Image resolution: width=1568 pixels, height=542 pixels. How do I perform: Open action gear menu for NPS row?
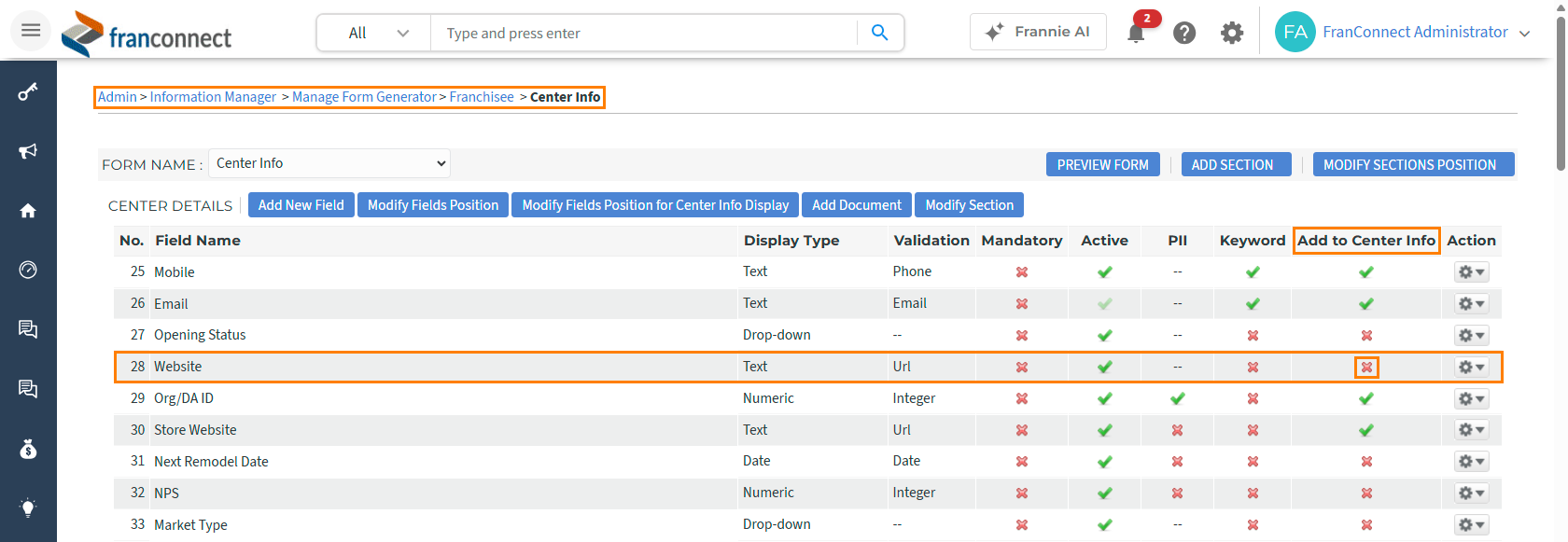(x=1471, y=493)
